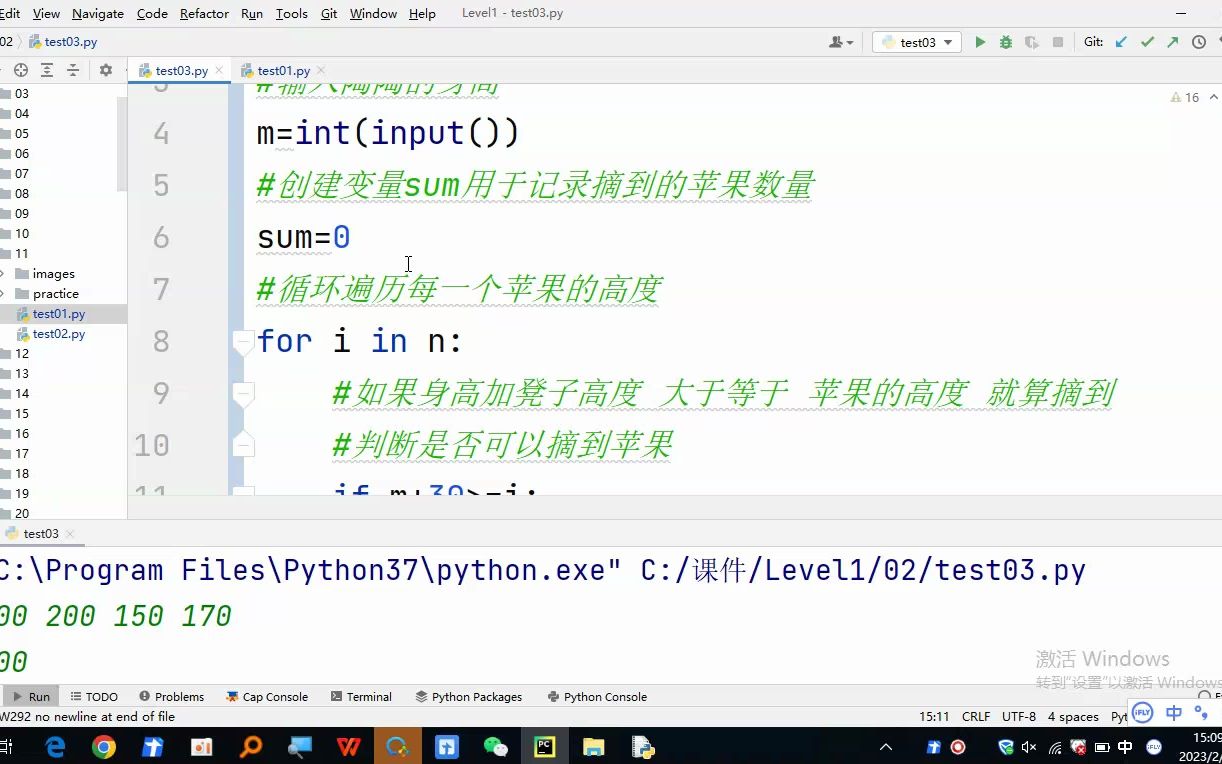Open the Git menu
This screenshot has width=1222, height=764.
point(327,13)
